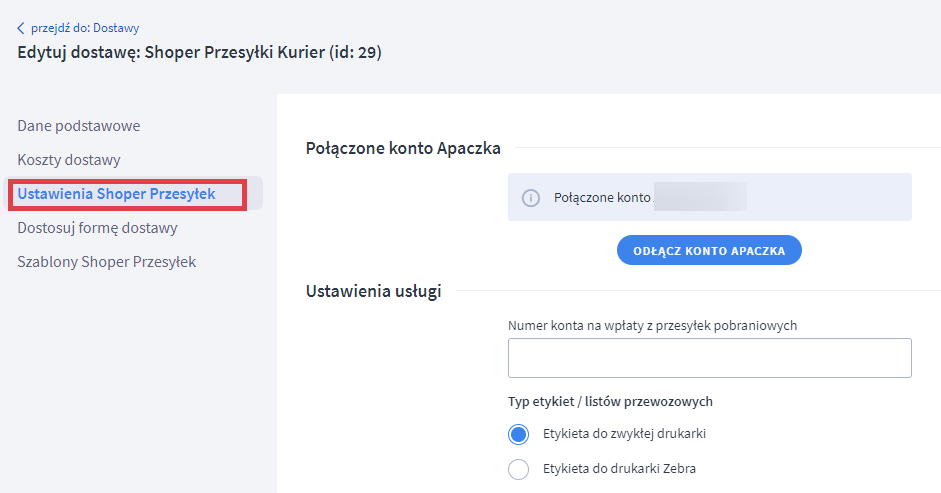Click the back chevron arrow icon
Screen dimensions: 941x493
[x=21, y=28]
